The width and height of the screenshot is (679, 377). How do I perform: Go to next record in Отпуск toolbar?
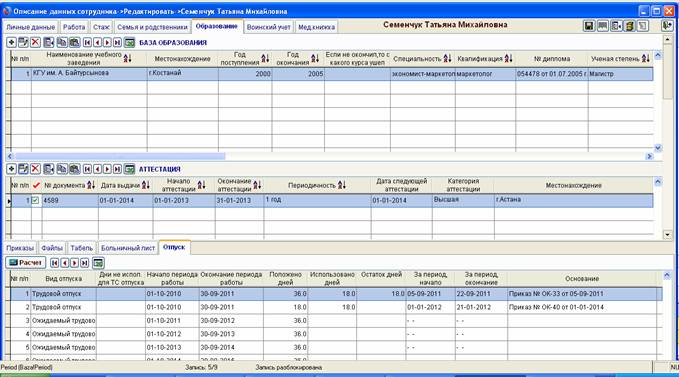click(x=74, y=263)
